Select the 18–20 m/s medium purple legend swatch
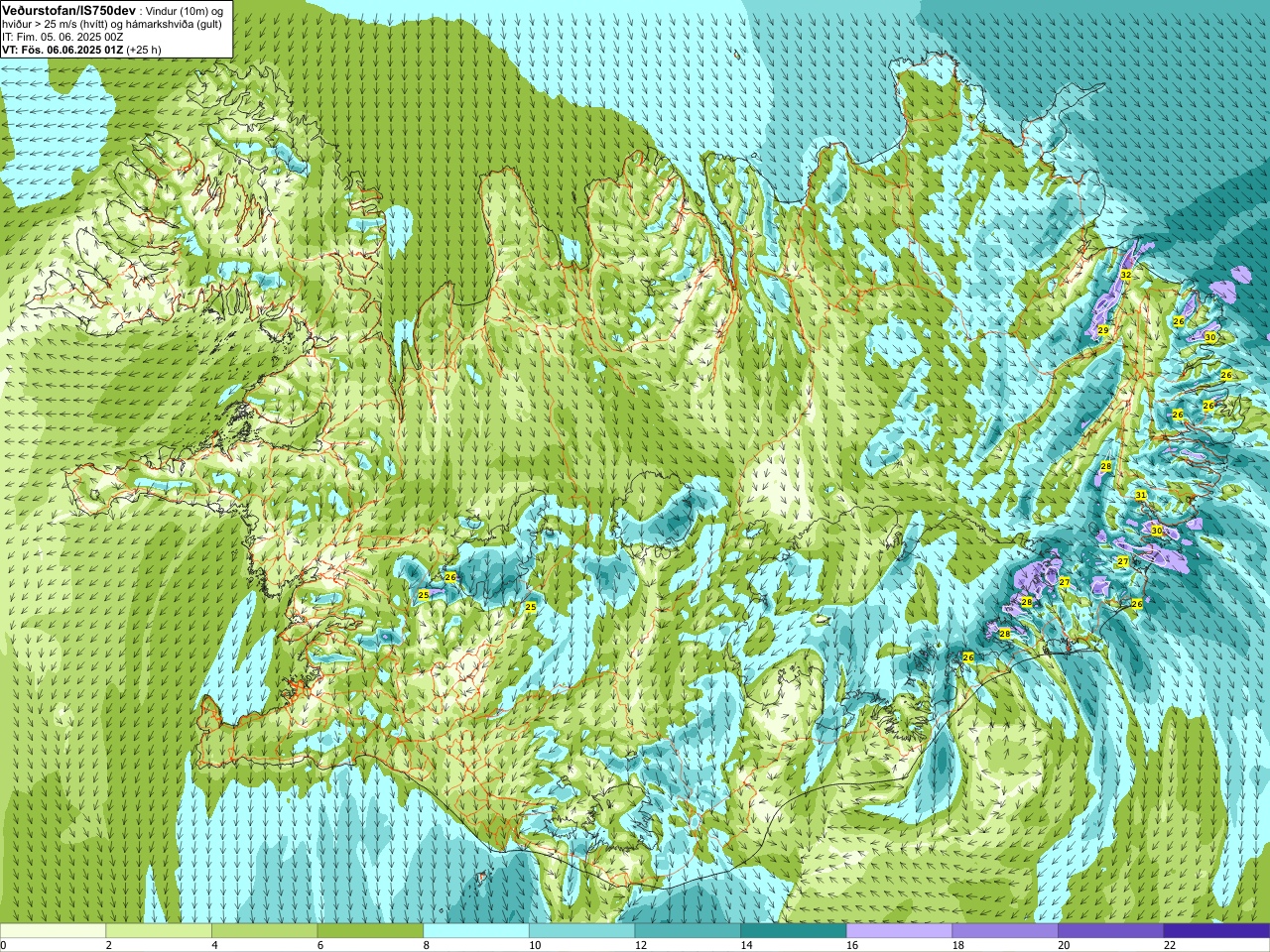The image size is (1270, 952). (1005, 931)
